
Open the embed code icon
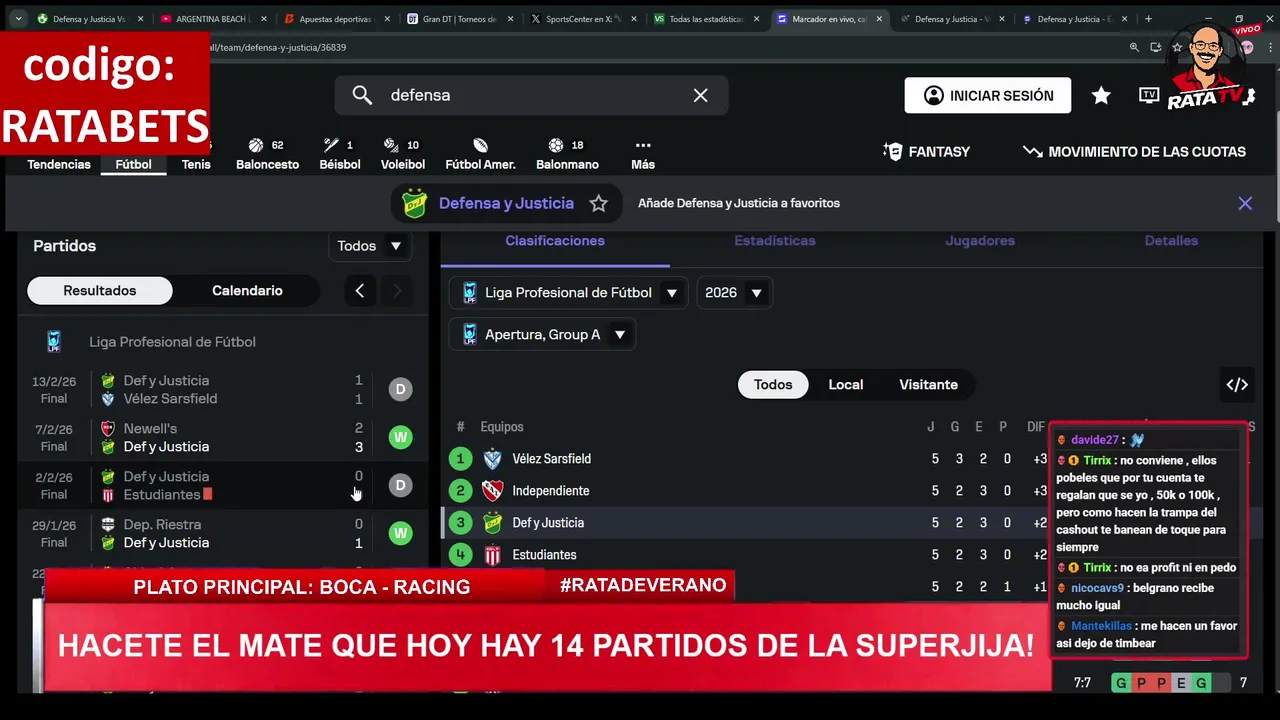(1237, 385)
